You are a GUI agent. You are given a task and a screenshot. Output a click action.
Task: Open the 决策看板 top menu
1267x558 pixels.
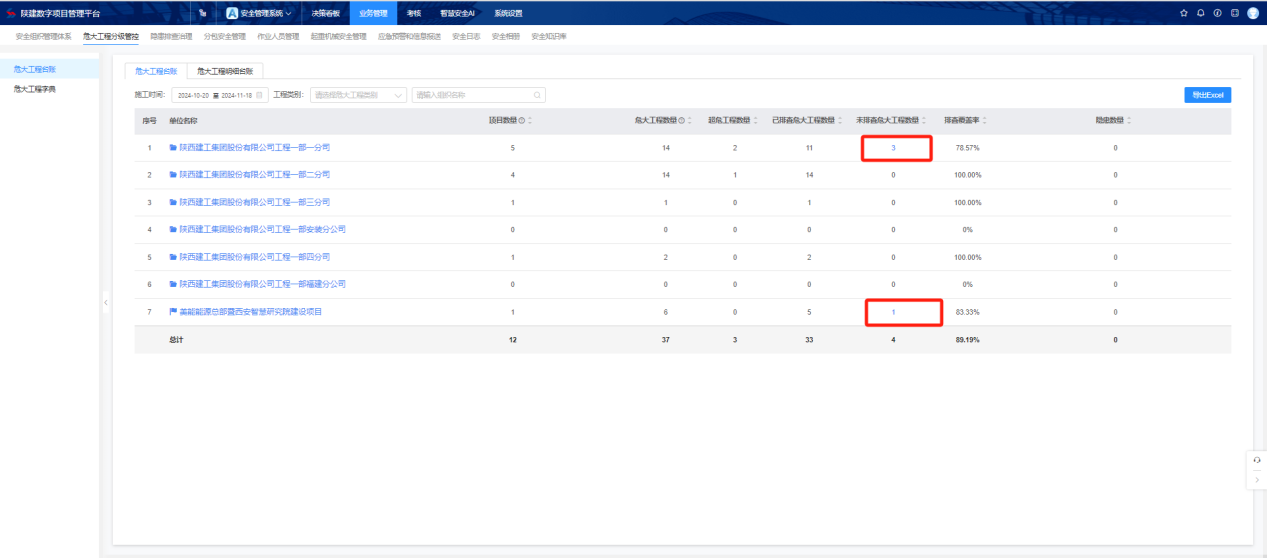click(325, 13)
